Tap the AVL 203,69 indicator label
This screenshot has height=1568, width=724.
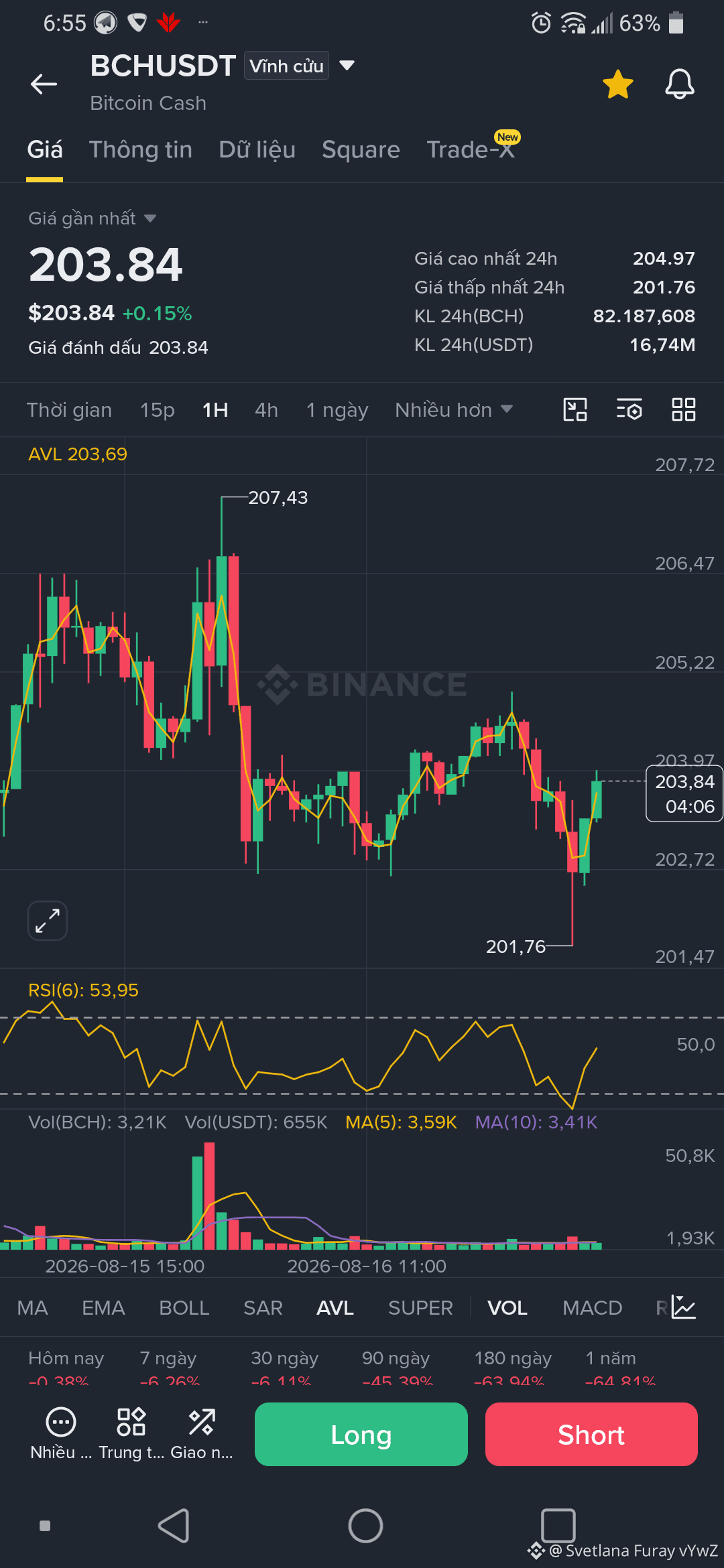(78, 454)
